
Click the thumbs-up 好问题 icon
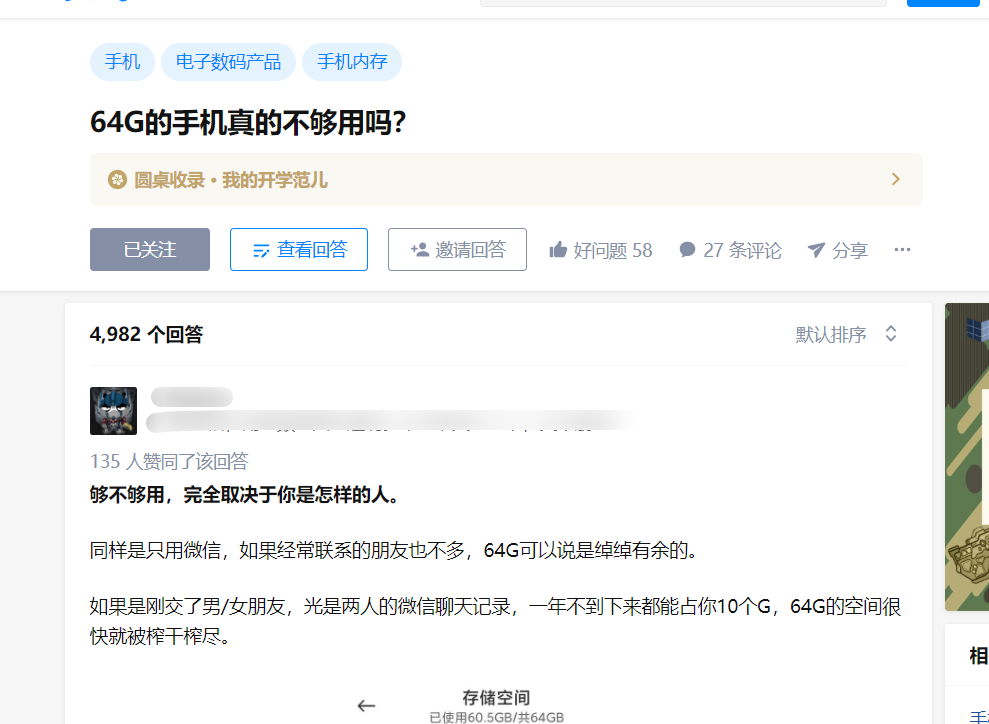557,249
